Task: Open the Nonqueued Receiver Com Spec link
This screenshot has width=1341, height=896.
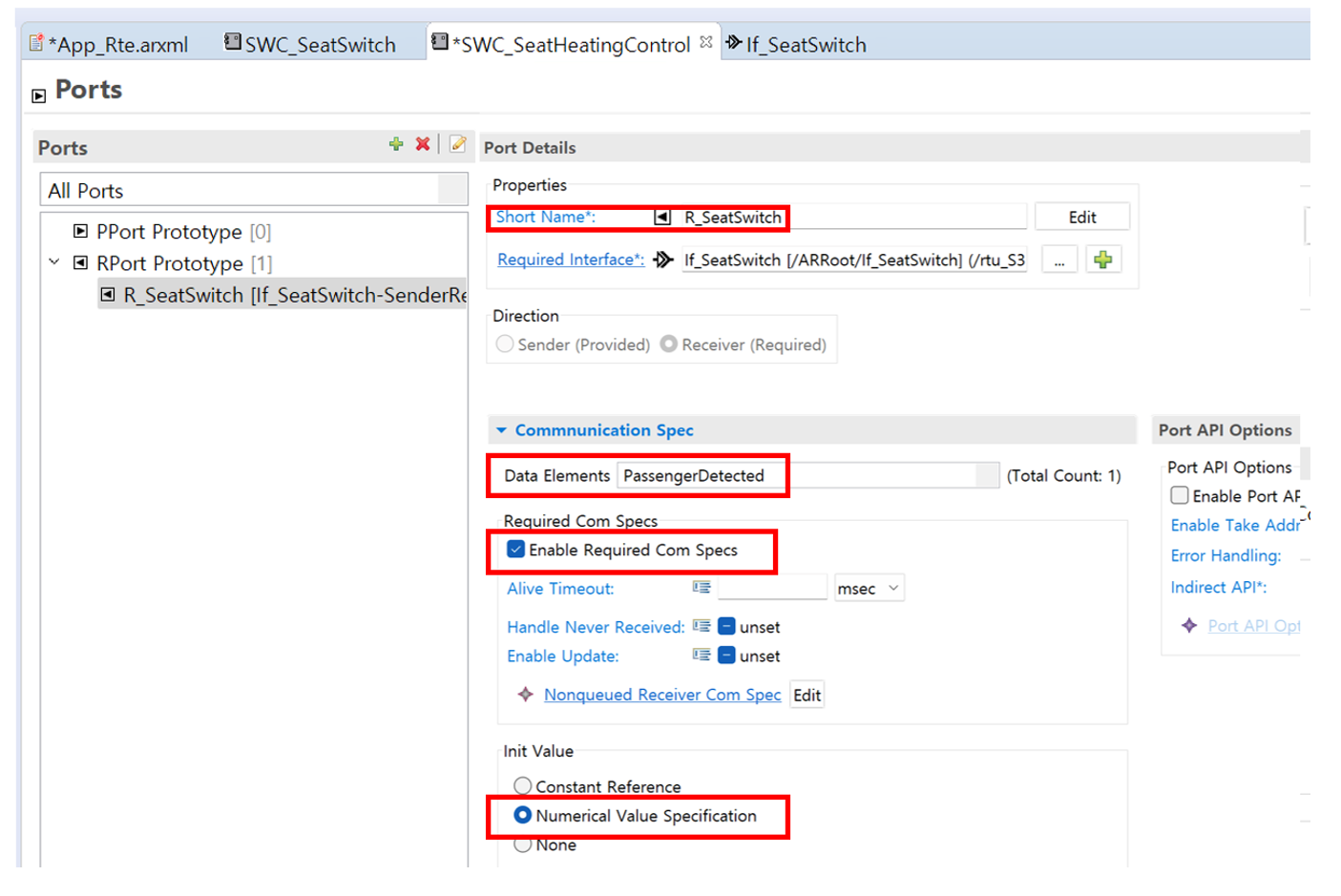Action: click(x=661, y=695)
